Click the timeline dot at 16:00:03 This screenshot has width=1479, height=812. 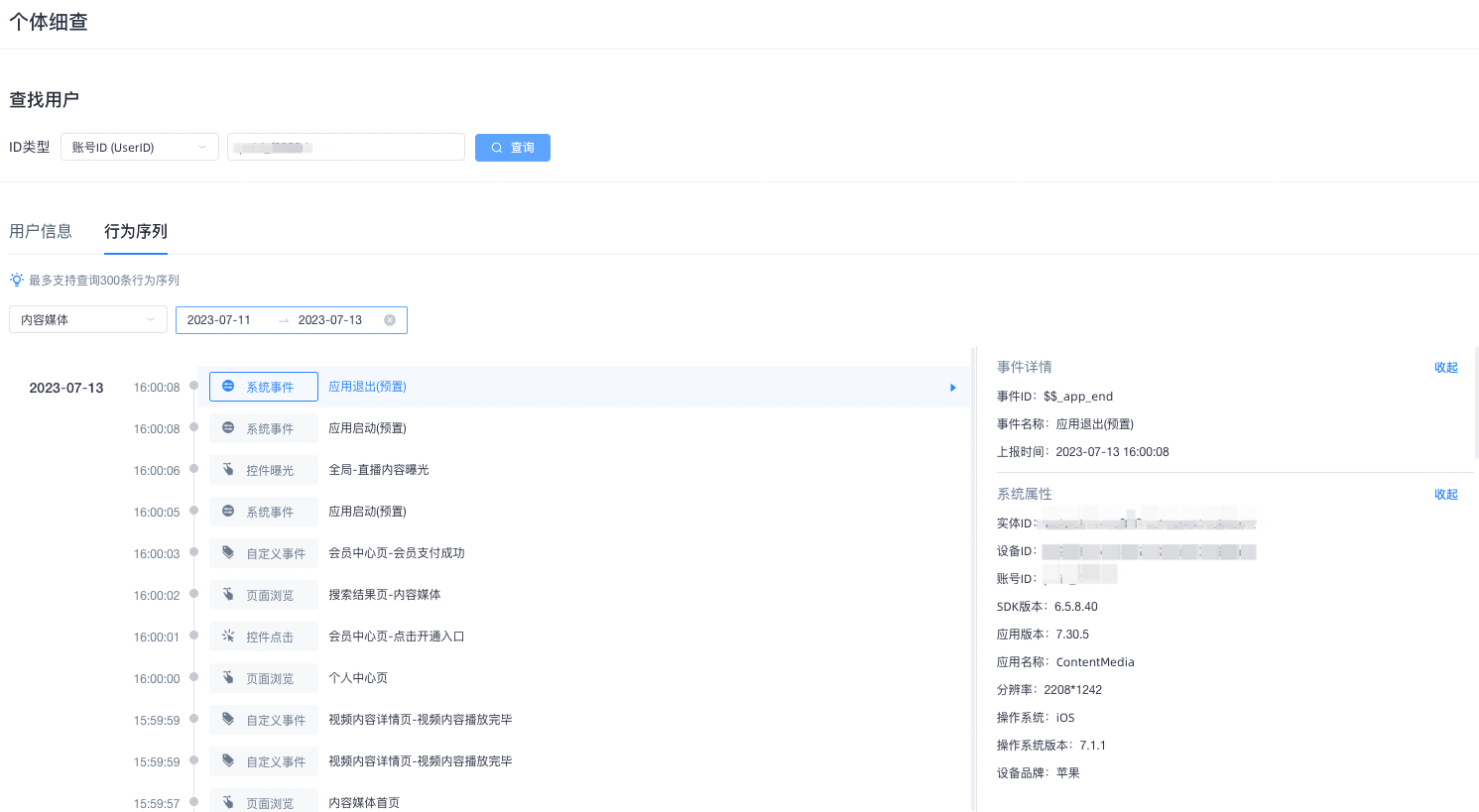point(194,552)
